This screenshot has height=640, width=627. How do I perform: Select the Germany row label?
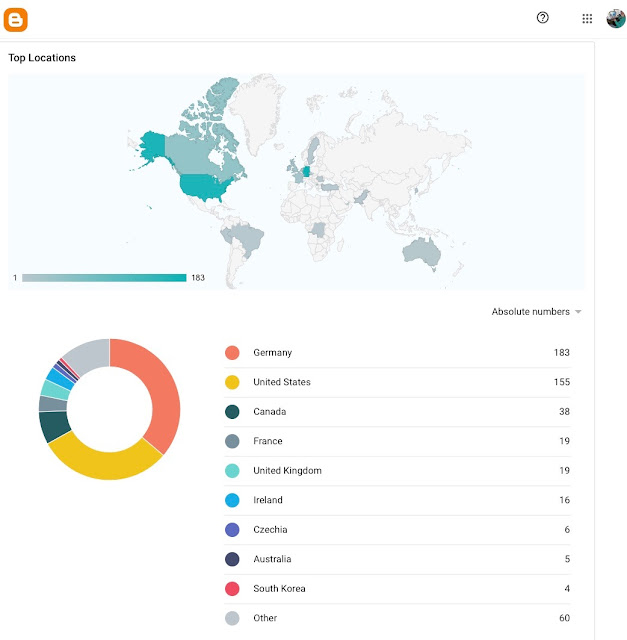click(x=272, y=353)
